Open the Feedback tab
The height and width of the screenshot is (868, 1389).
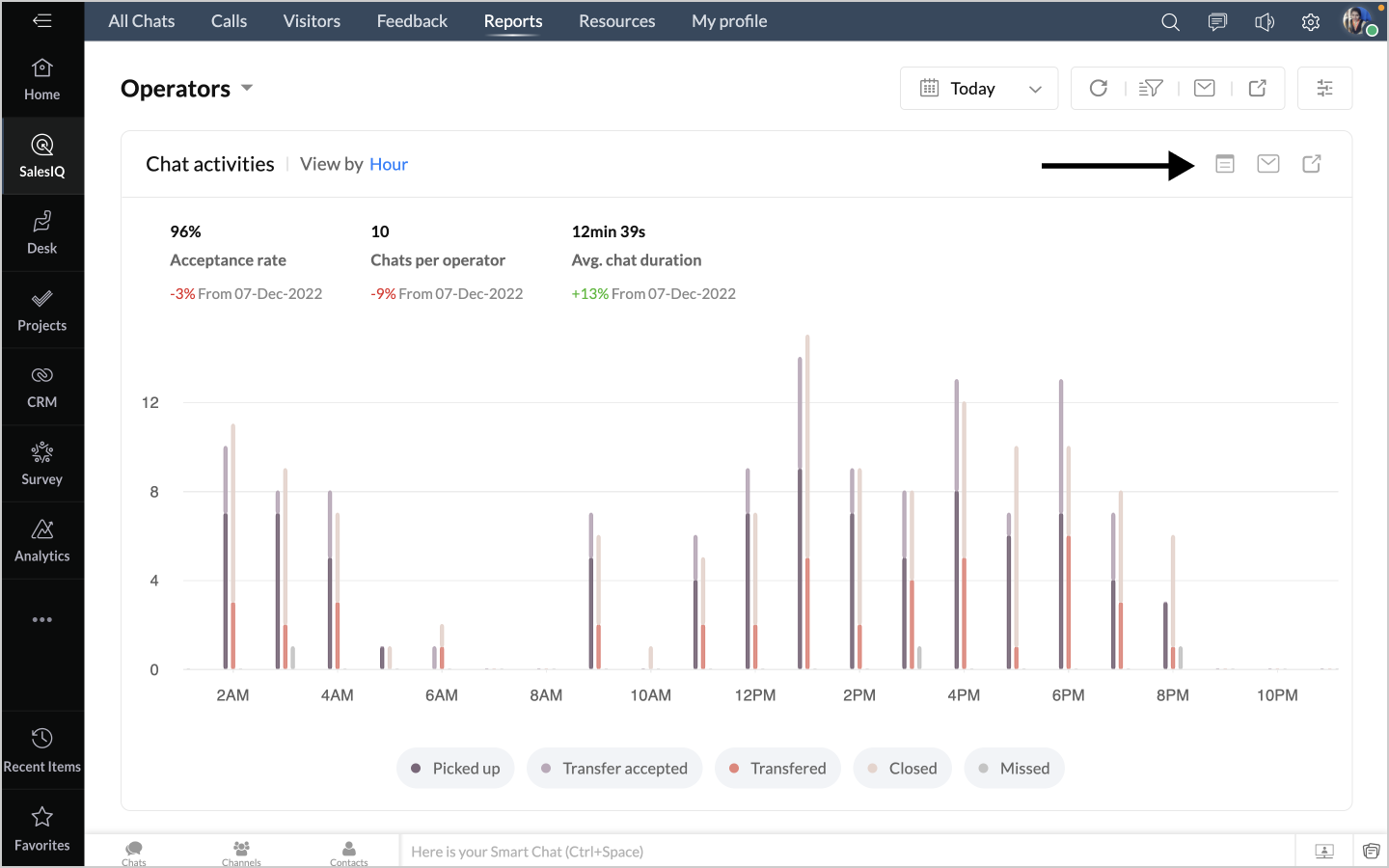coord(412,21)
